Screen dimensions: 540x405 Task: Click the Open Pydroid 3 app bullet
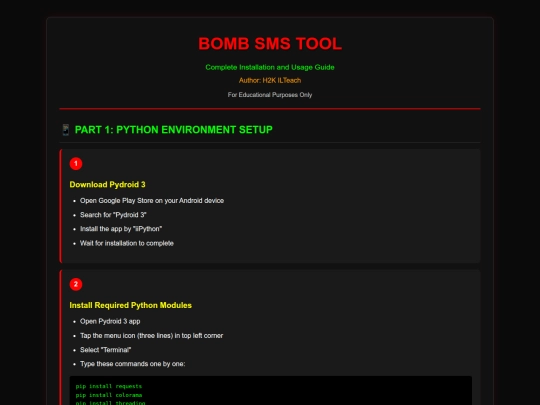110,321
